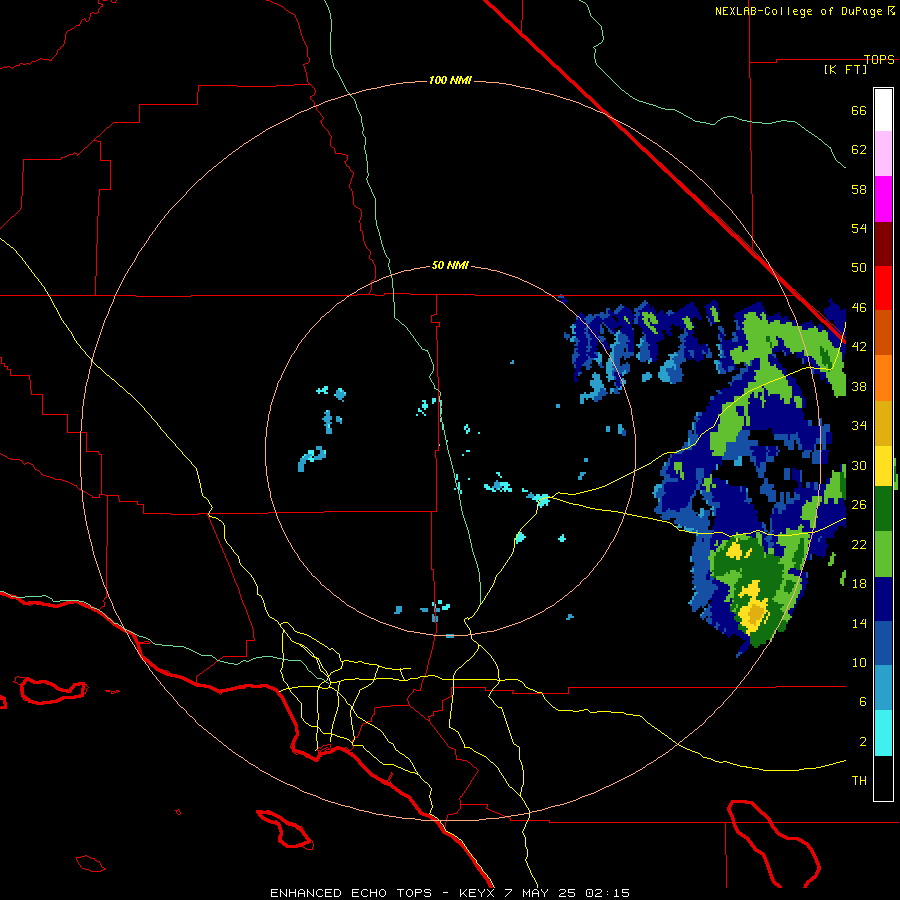This screenshot has height=900, width=900.
Task: Click the light blue 6 legend swatch
Action: coord(883,688)
